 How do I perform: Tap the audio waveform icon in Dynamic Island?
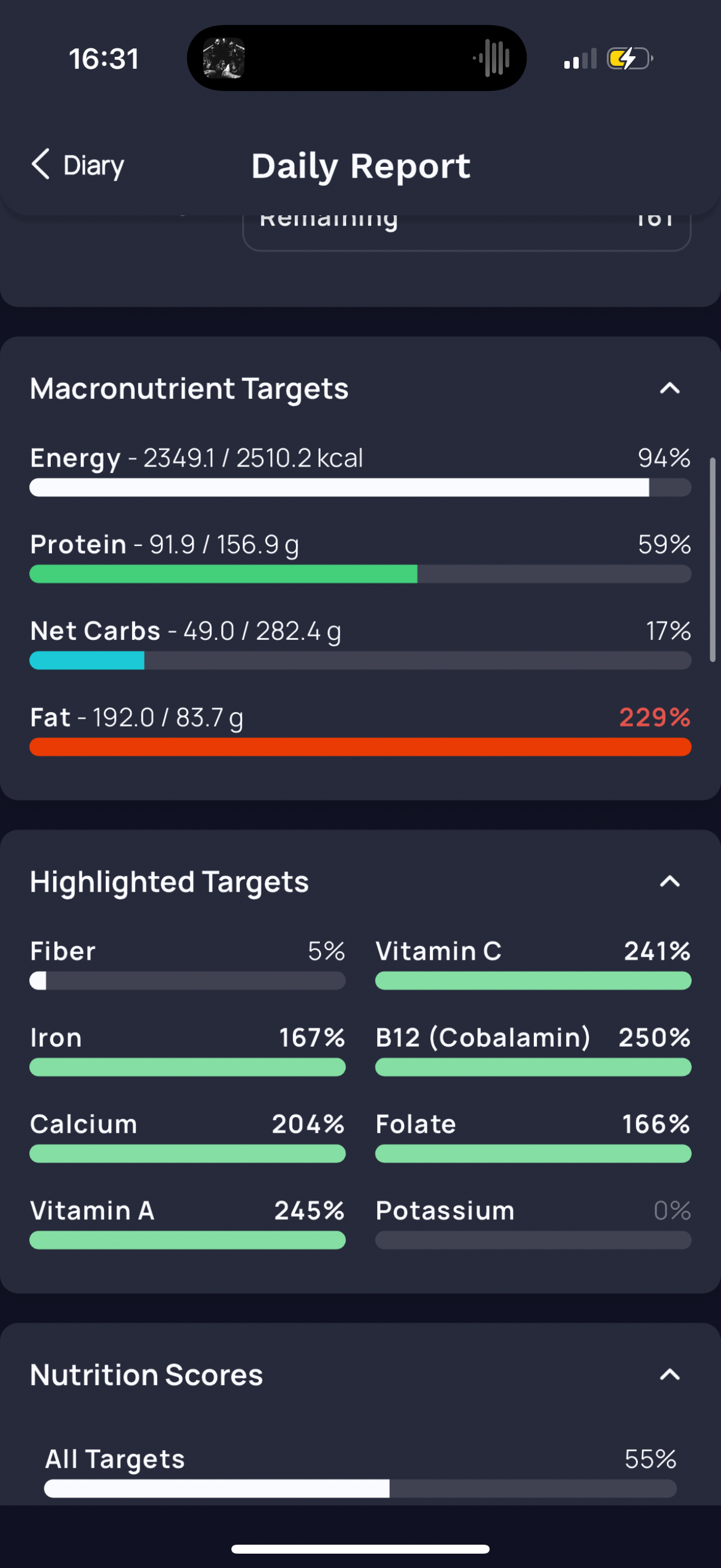(491, 59)
